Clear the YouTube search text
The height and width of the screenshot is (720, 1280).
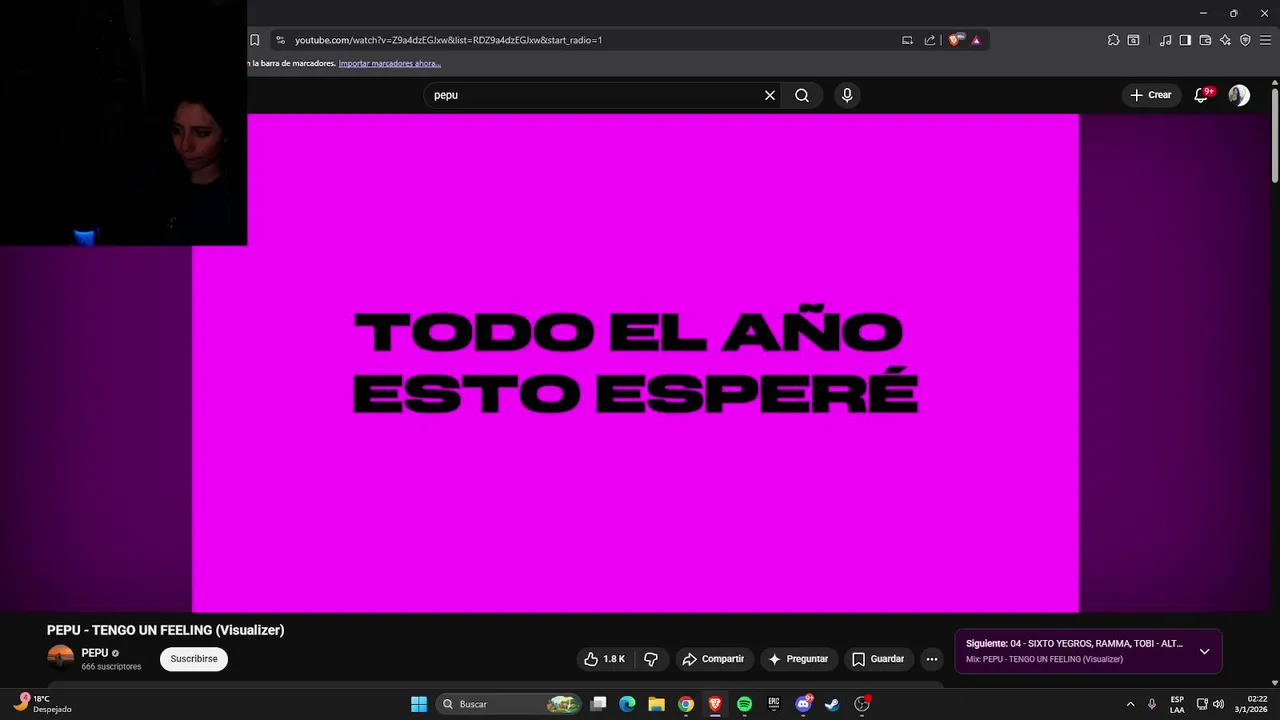pos(770,95)
